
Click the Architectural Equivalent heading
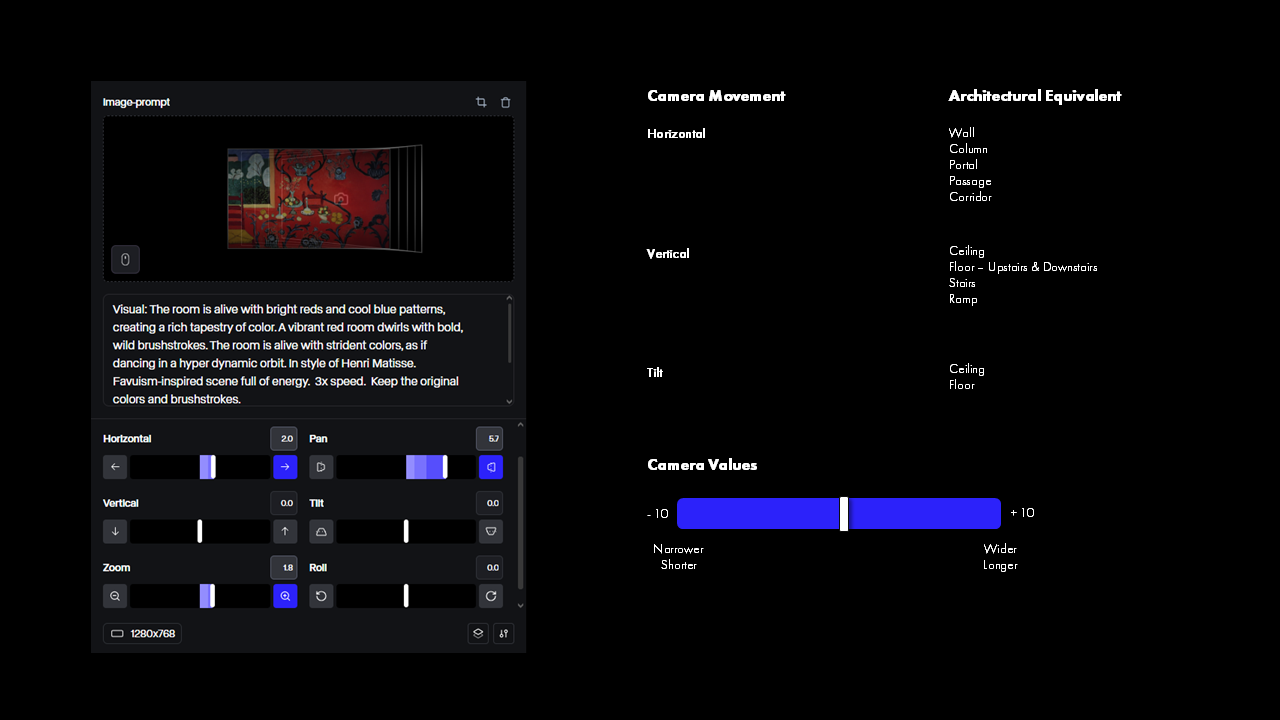point(1035,96)
